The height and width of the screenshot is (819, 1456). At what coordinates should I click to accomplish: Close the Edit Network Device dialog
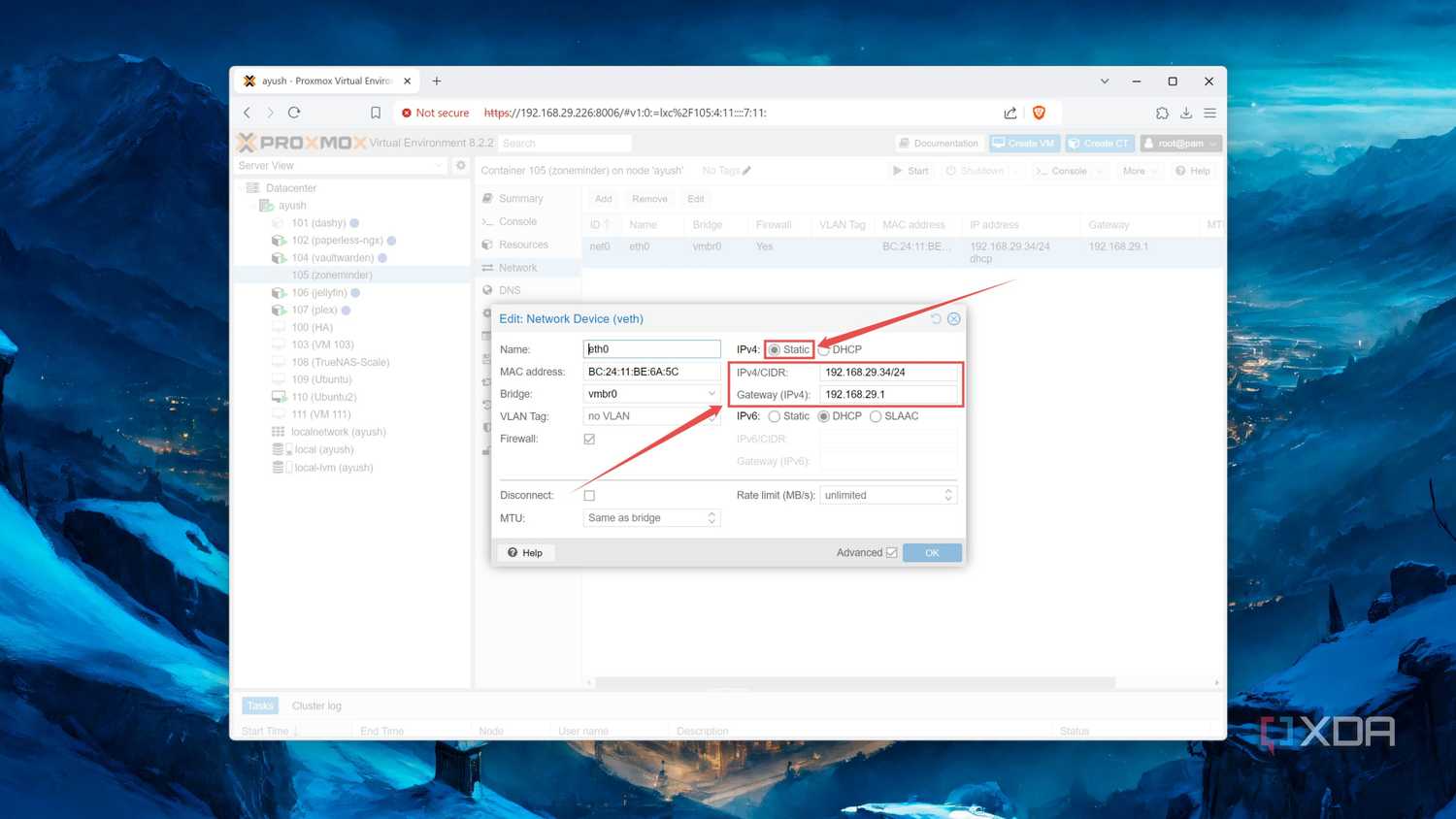coord(954,318)
